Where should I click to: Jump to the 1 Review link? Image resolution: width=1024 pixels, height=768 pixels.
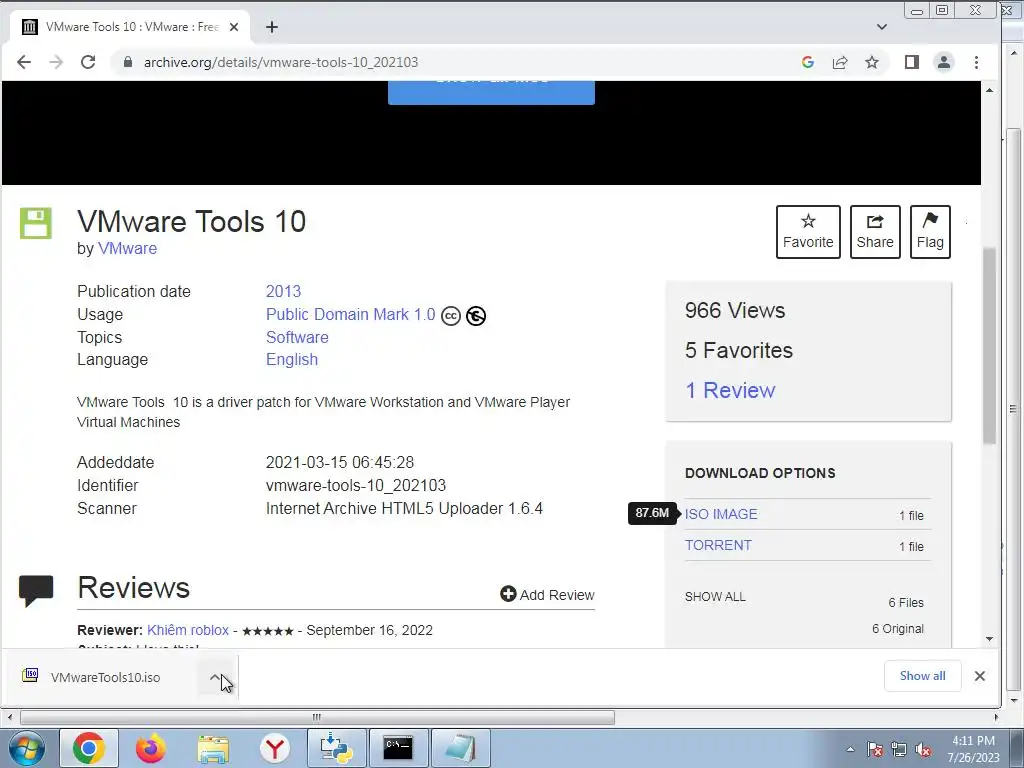click(x=730, y=390)
